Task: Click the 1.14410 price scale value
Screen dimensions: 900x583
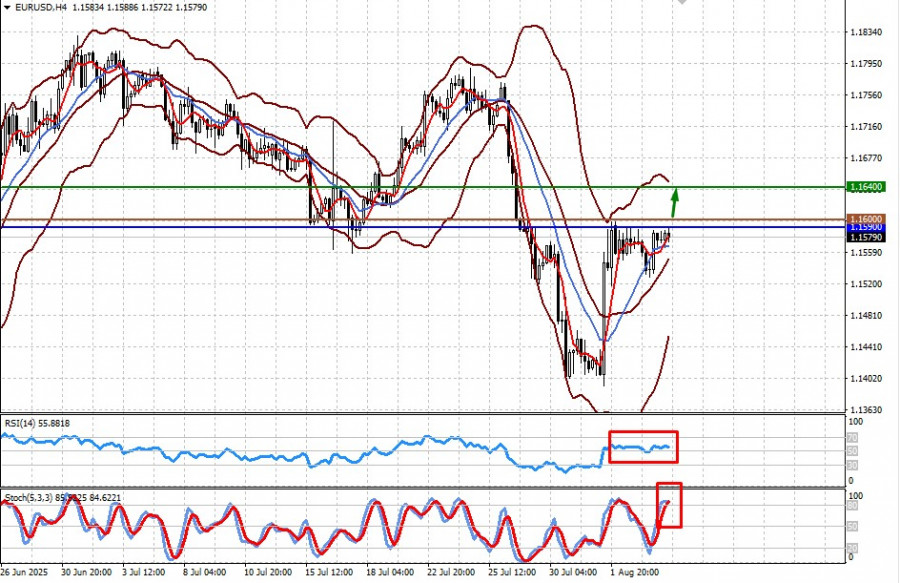Action: click(866, 347)
